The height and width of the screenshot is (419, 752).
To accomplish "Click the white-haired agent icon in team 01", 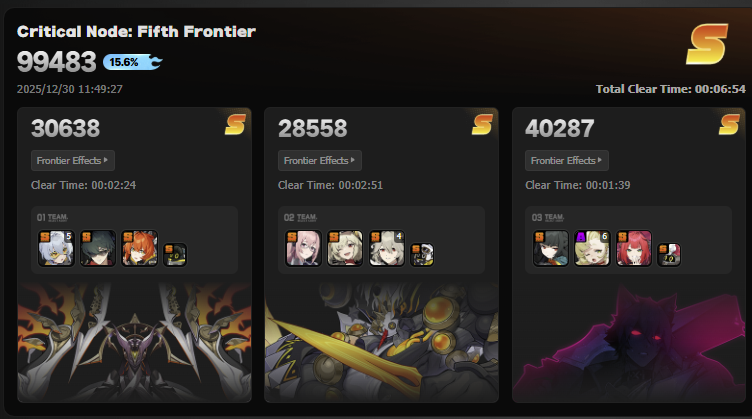I will [56, 248].
